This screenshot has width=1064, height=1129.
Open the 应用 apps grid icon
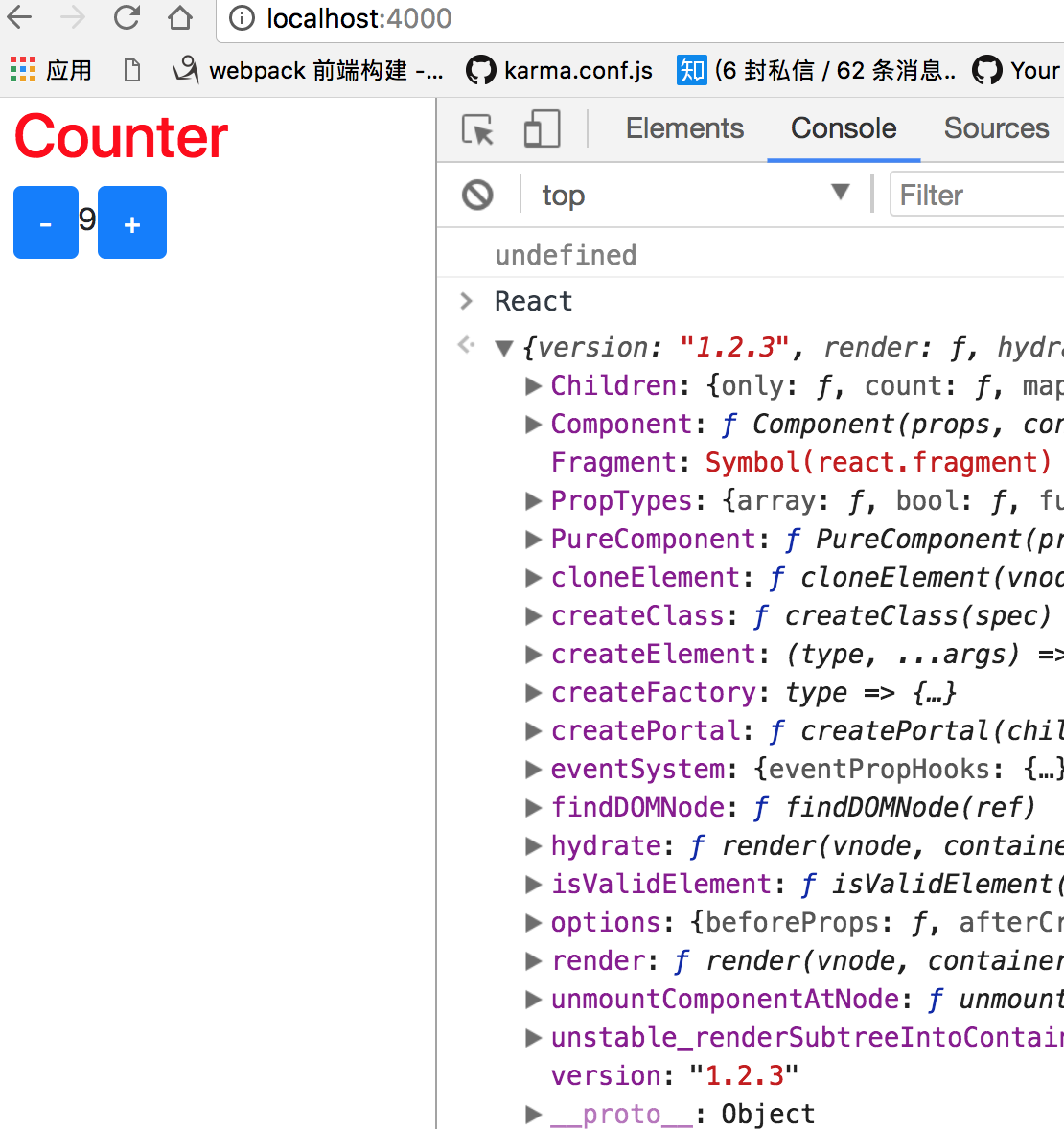click(x=23, y=69)
